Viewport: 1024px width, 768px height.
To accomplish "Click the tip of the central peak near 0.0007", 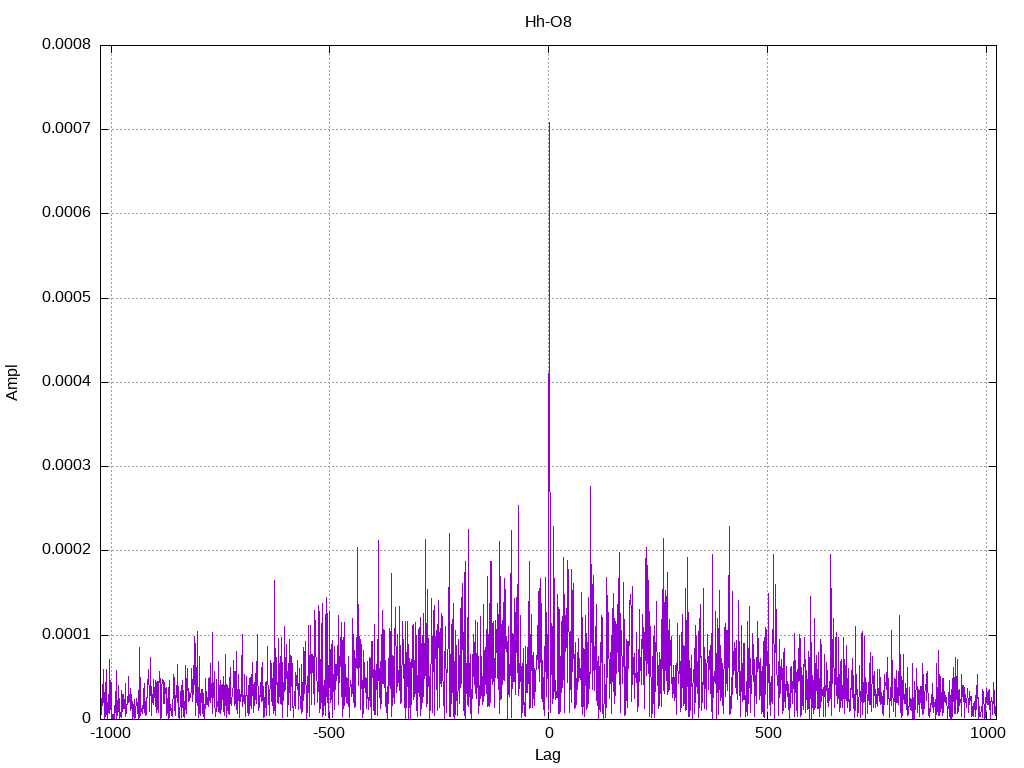I will (549, 123).
